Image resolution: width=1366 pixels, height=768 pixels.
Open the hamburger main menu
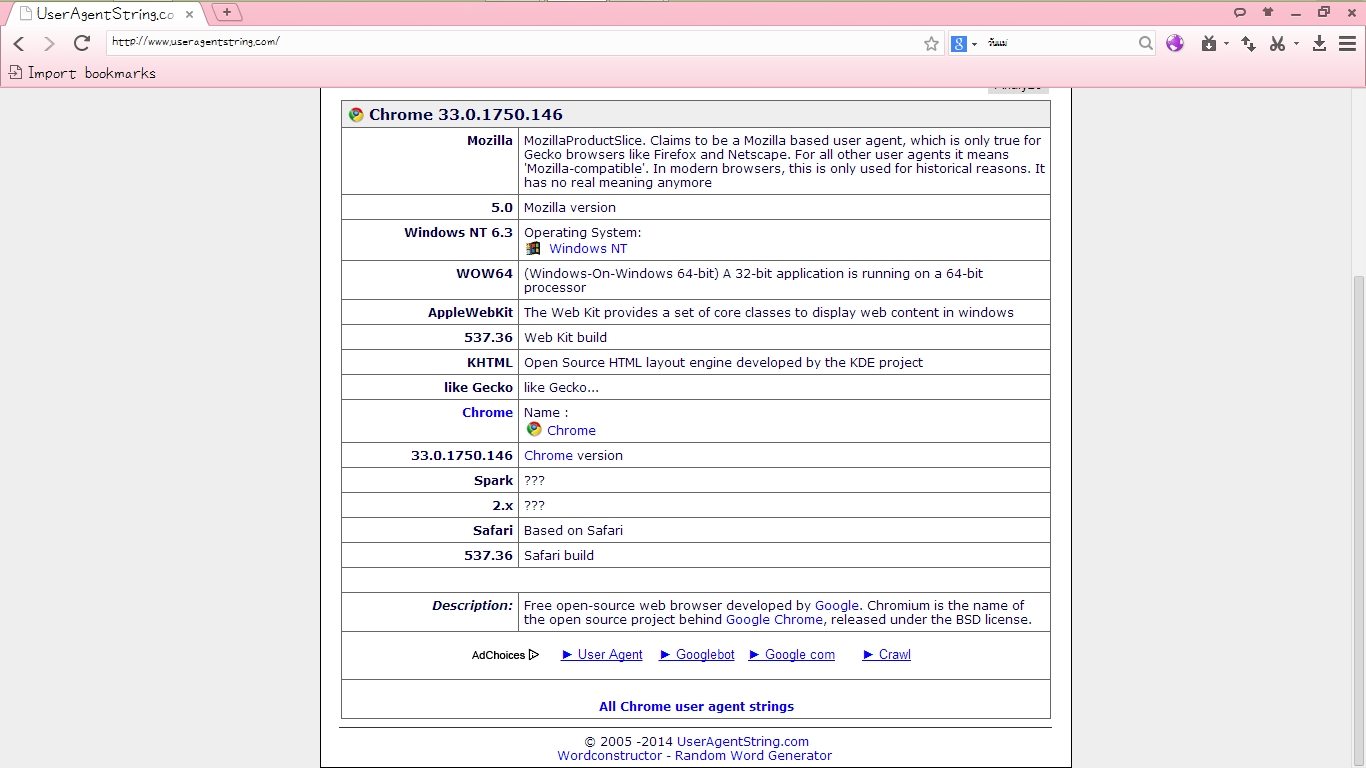(1347, 43)
